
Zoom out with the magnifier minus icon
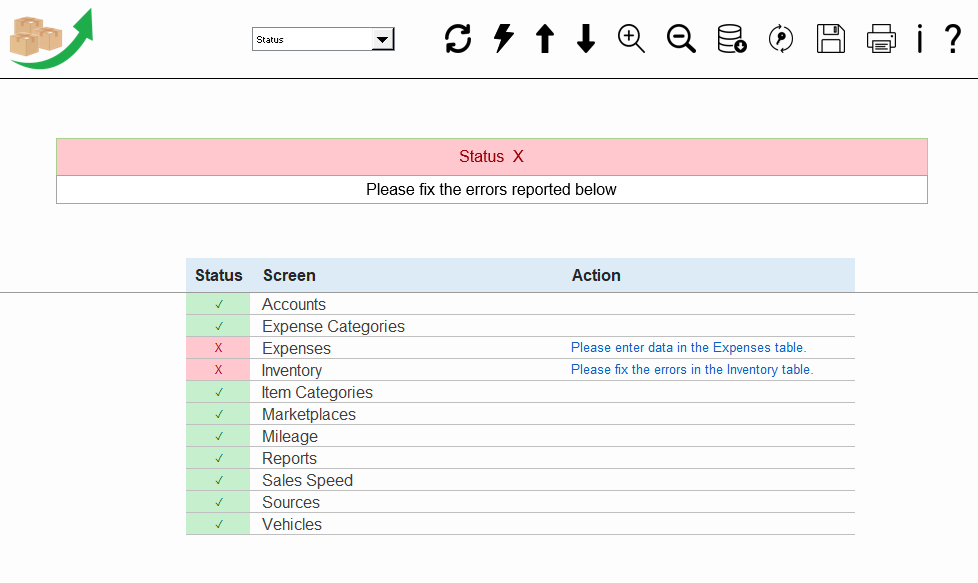coord(681,39)
